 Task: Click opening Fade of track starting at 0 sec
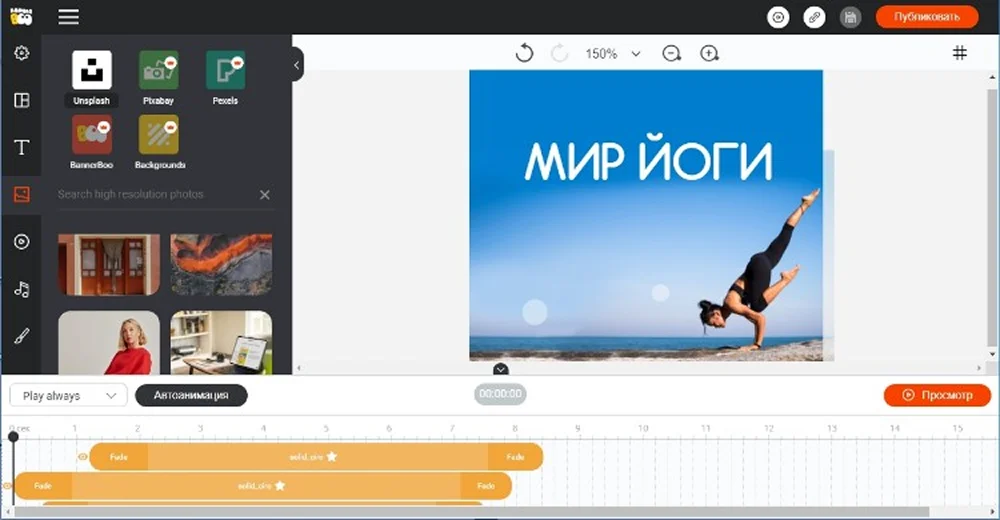(43, 486)
